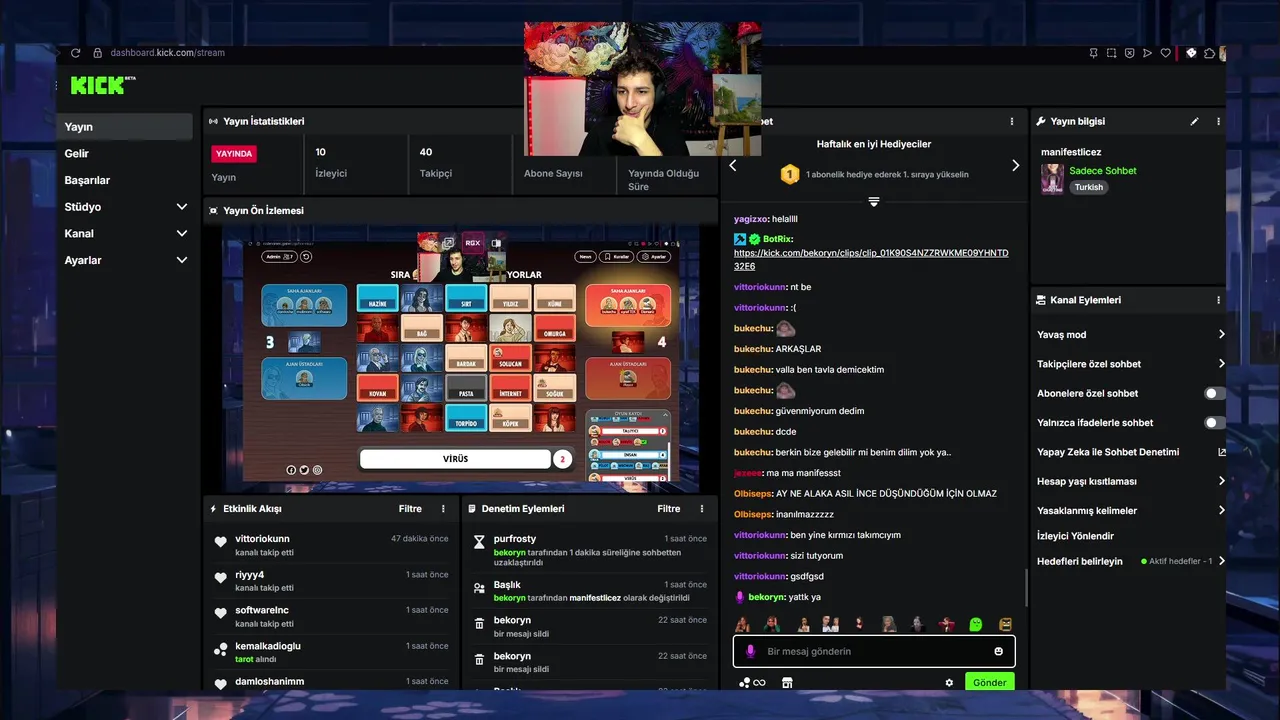The width and height of the screenshot is (1280, 720).
Task: Click Filtre in Denetim Eylemleri panel
Action: click(x=669, y=509)
